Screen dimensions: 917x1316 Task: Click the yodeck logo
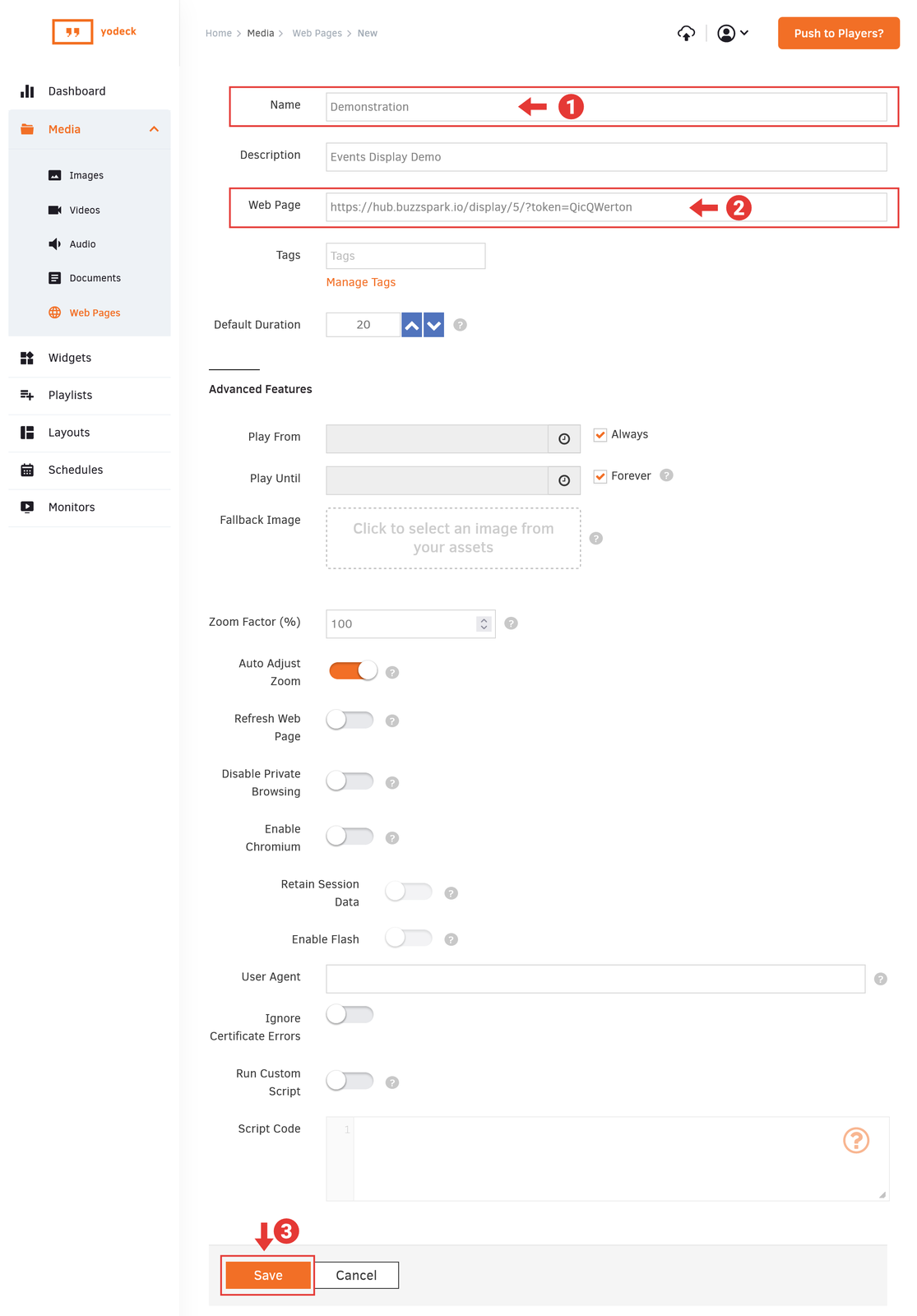[94, 32]
